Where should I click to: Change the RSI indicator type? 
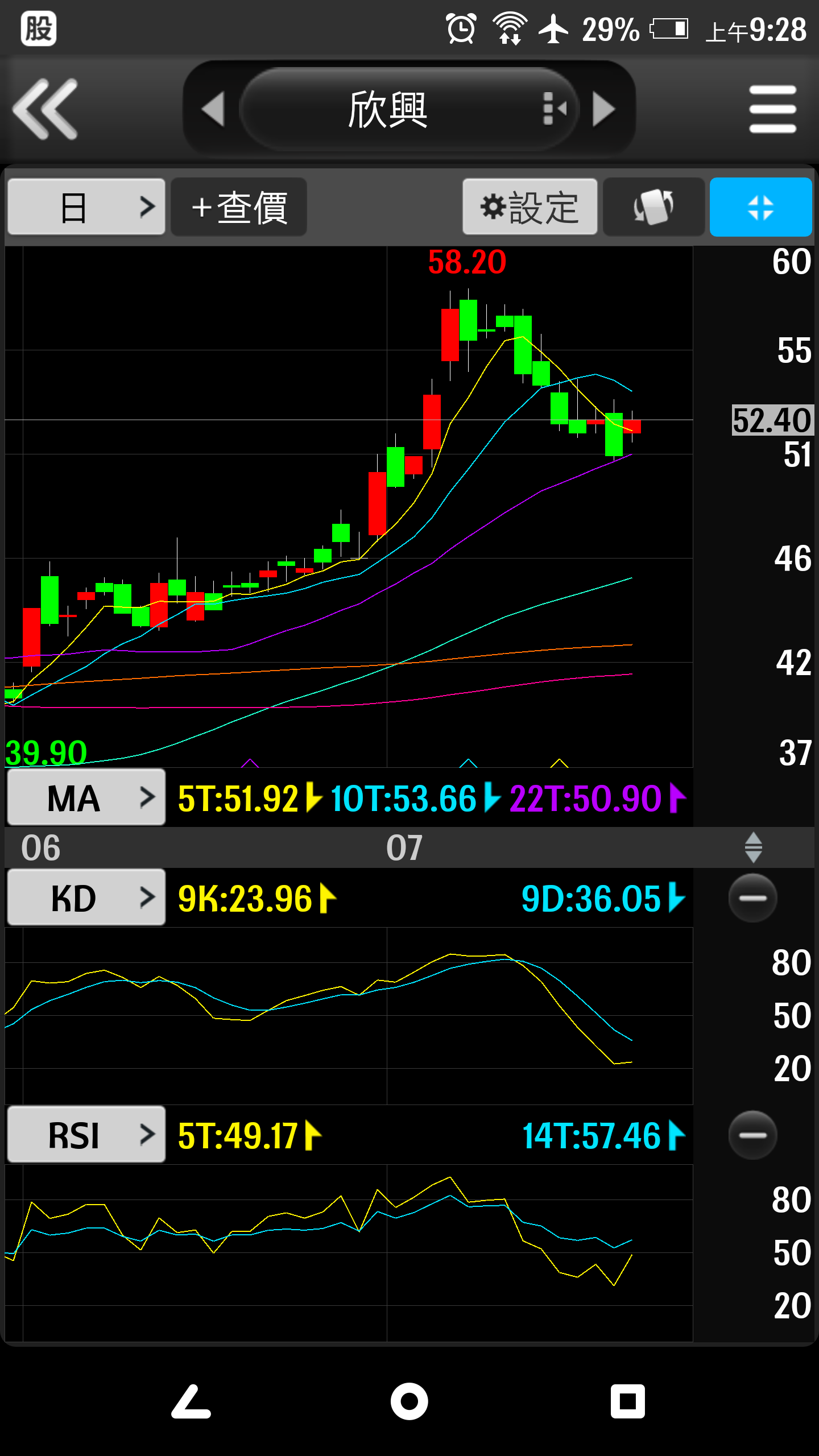coord(86,1135)
